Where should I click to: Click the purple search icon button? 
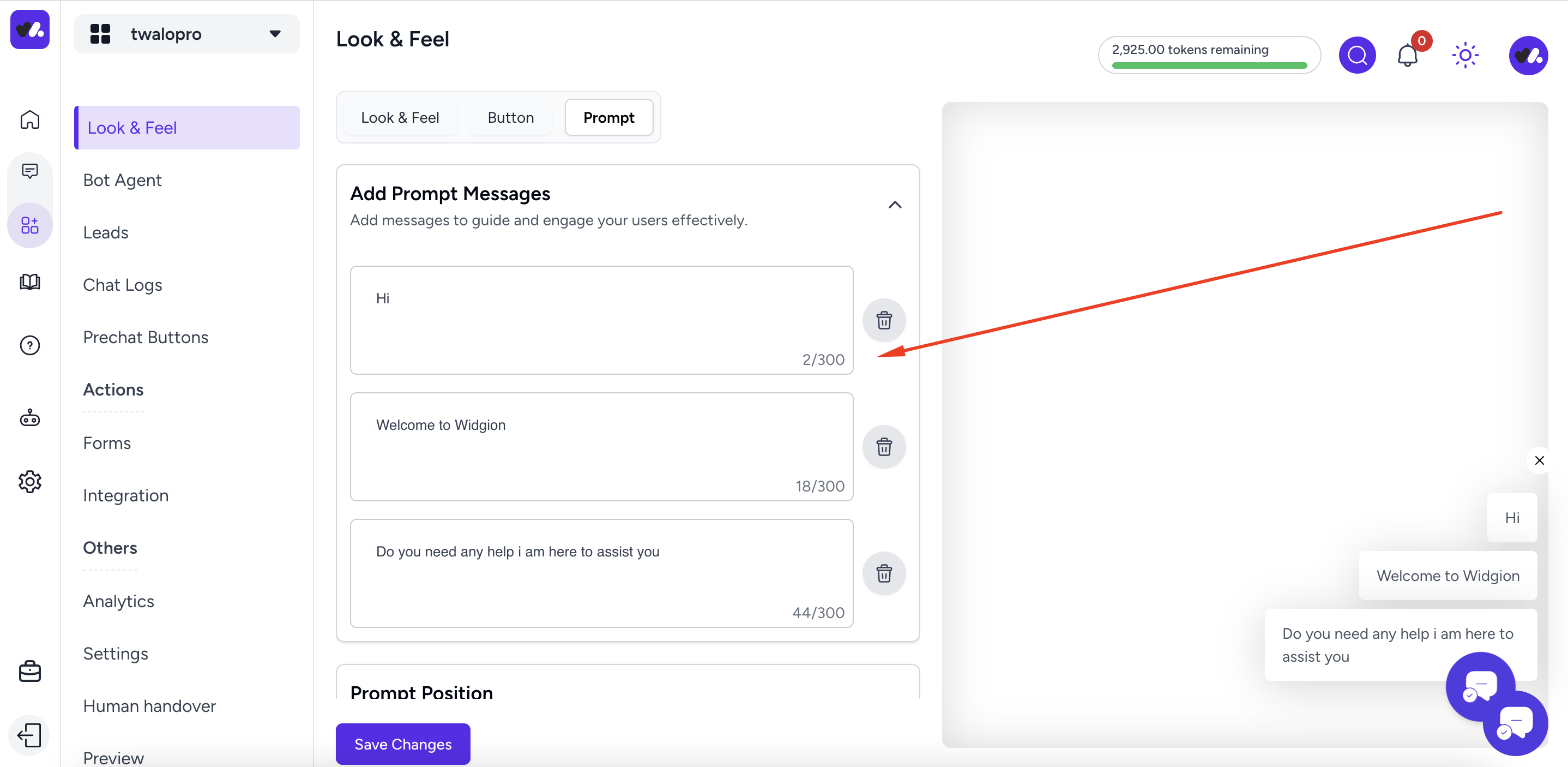point(1357,56)
